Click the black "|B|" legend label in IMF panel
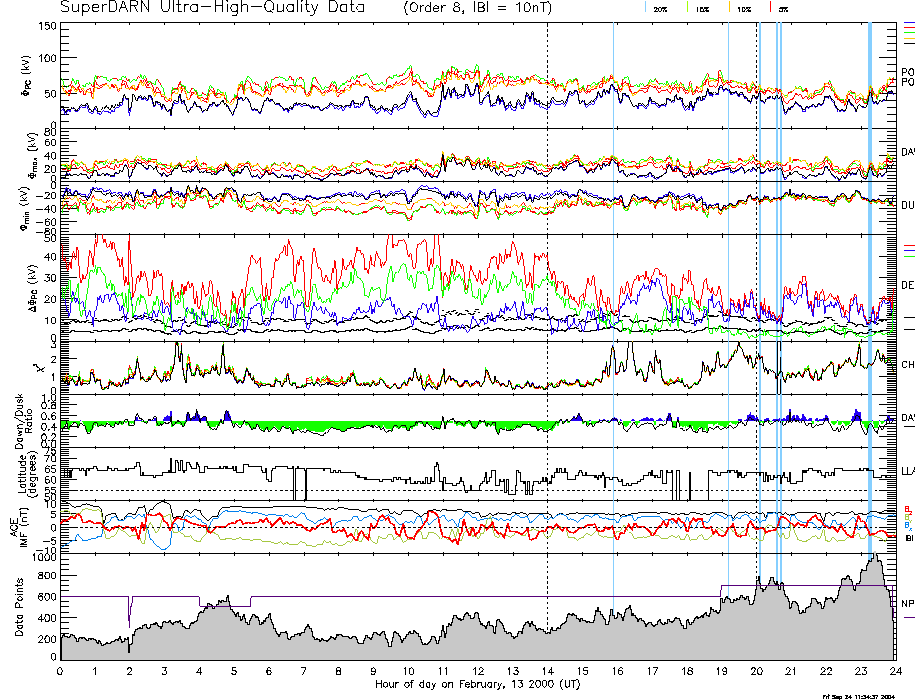 tap(909, 538)
